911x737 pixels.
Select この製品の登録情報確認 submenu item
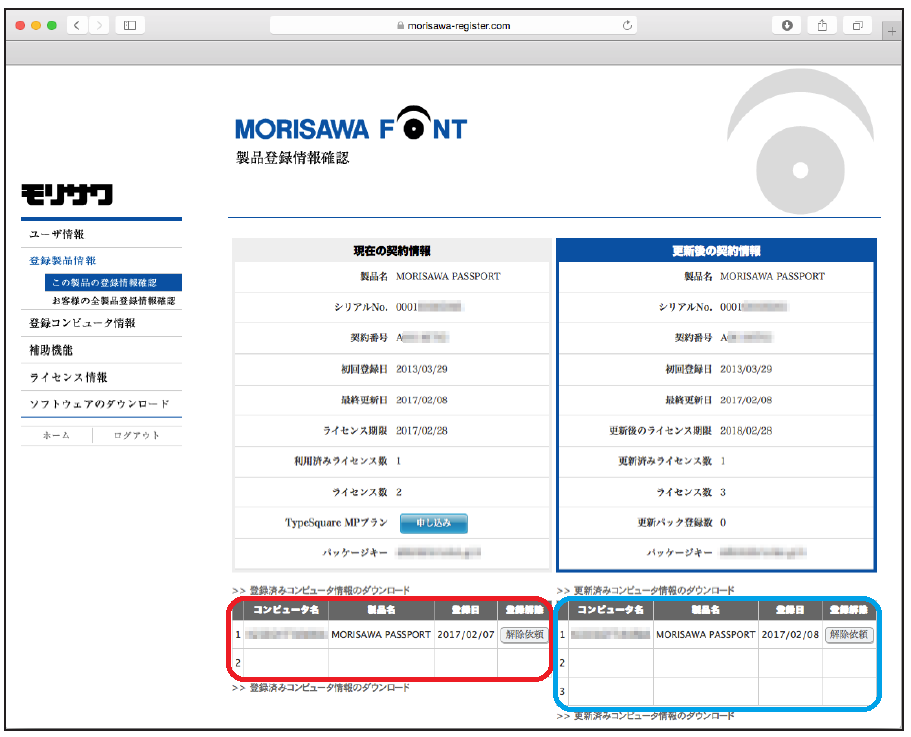(x=113, y=282)
